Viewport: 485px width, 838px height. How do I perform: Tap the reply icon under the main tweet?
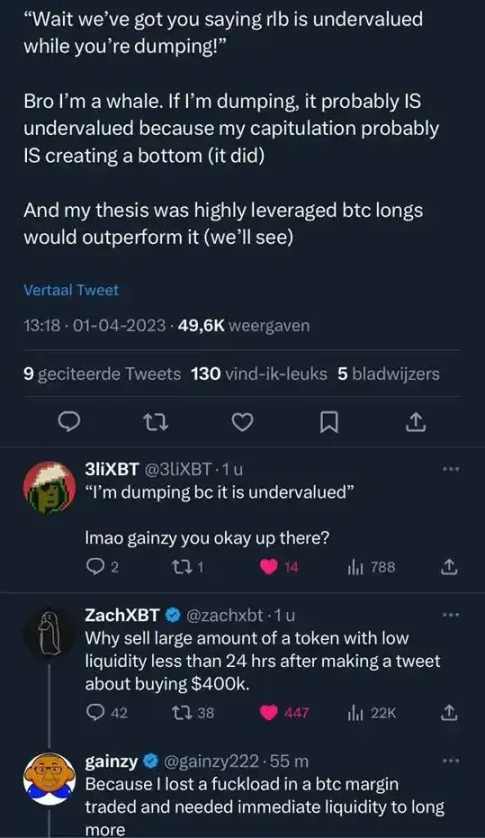click(69, 422)
